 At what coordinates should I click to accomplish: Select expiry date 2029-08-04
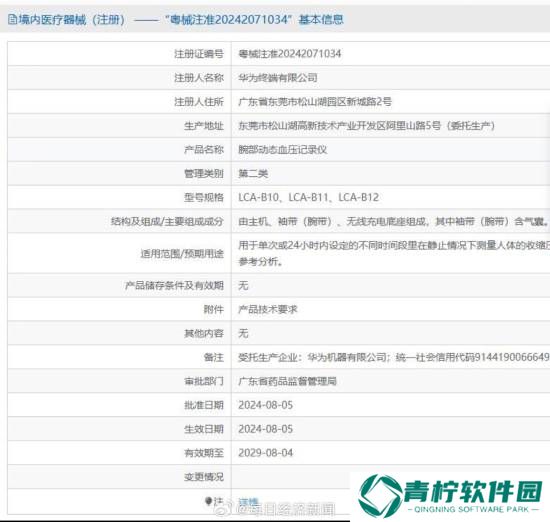pos(266,453)
